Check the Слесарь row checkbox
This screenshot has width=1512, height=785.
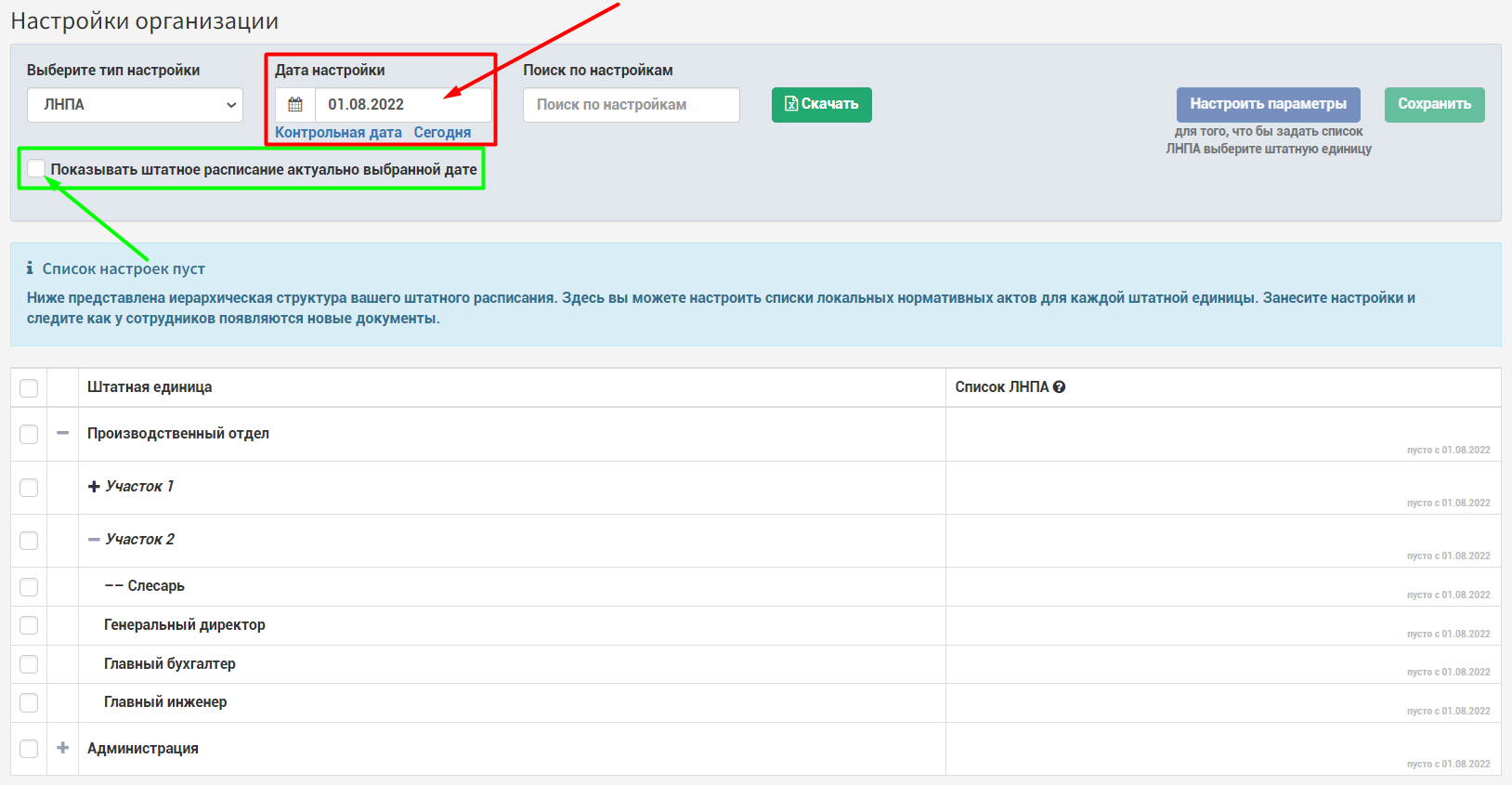[x=29, y=587]
